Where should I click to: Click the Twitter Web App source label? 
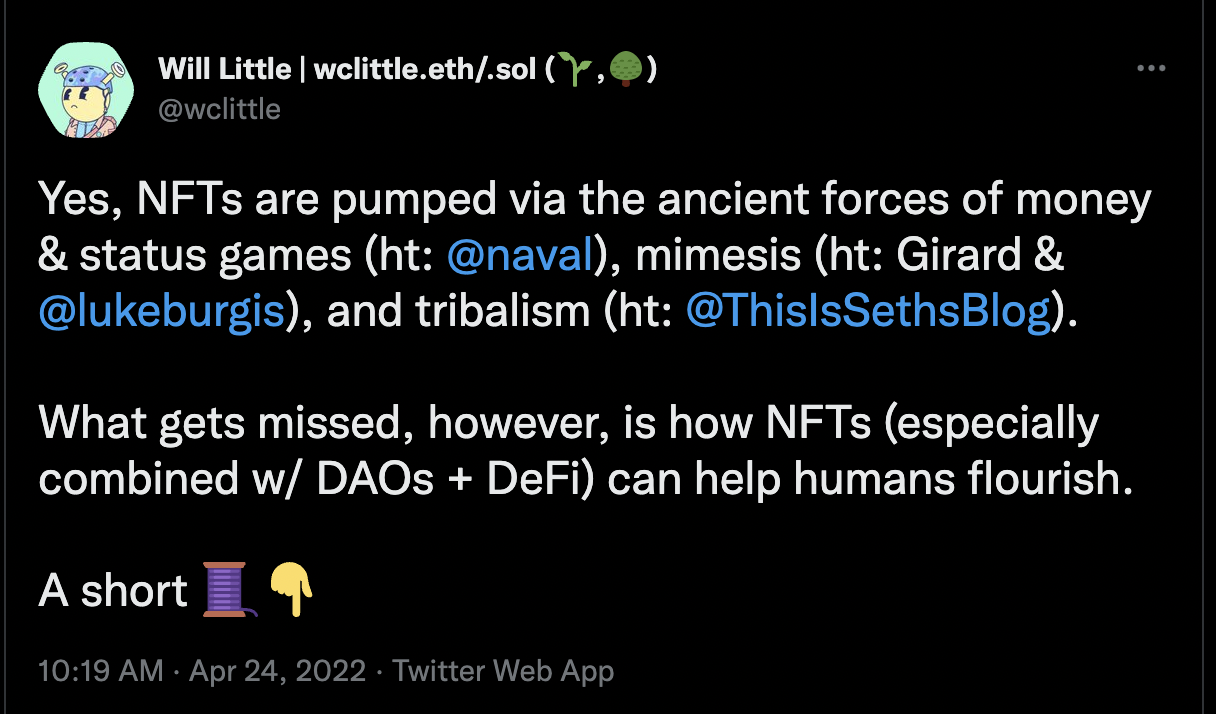503,671
